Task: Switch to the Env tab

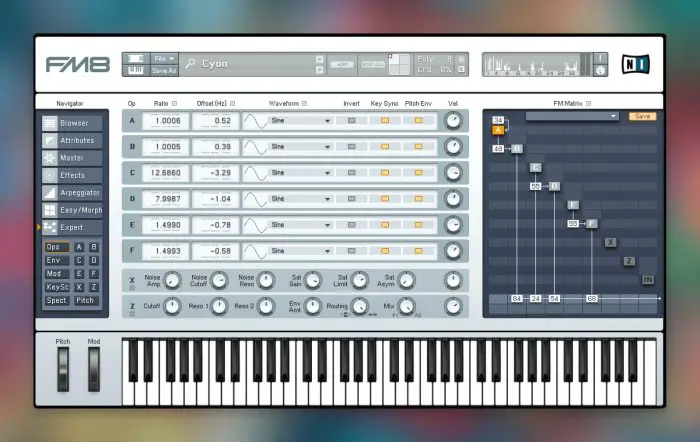Action: click(57, 260)
